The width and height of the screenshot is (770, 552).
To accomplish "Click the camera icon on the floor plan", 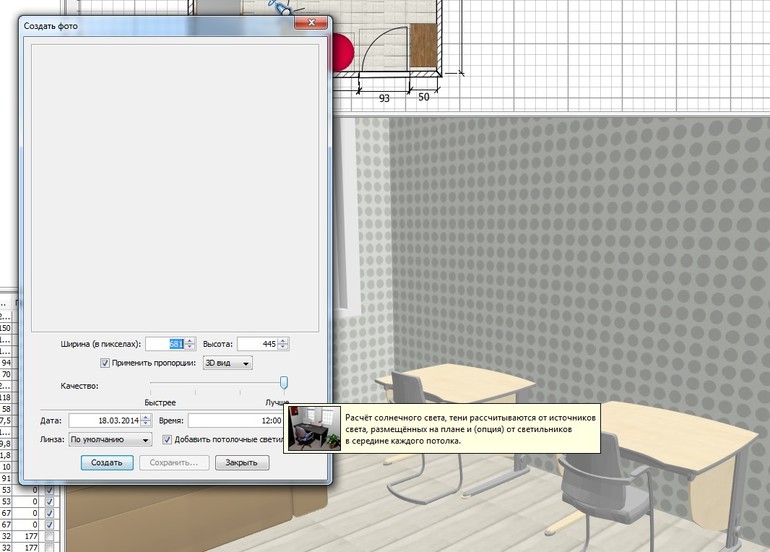I will [283, 7].
